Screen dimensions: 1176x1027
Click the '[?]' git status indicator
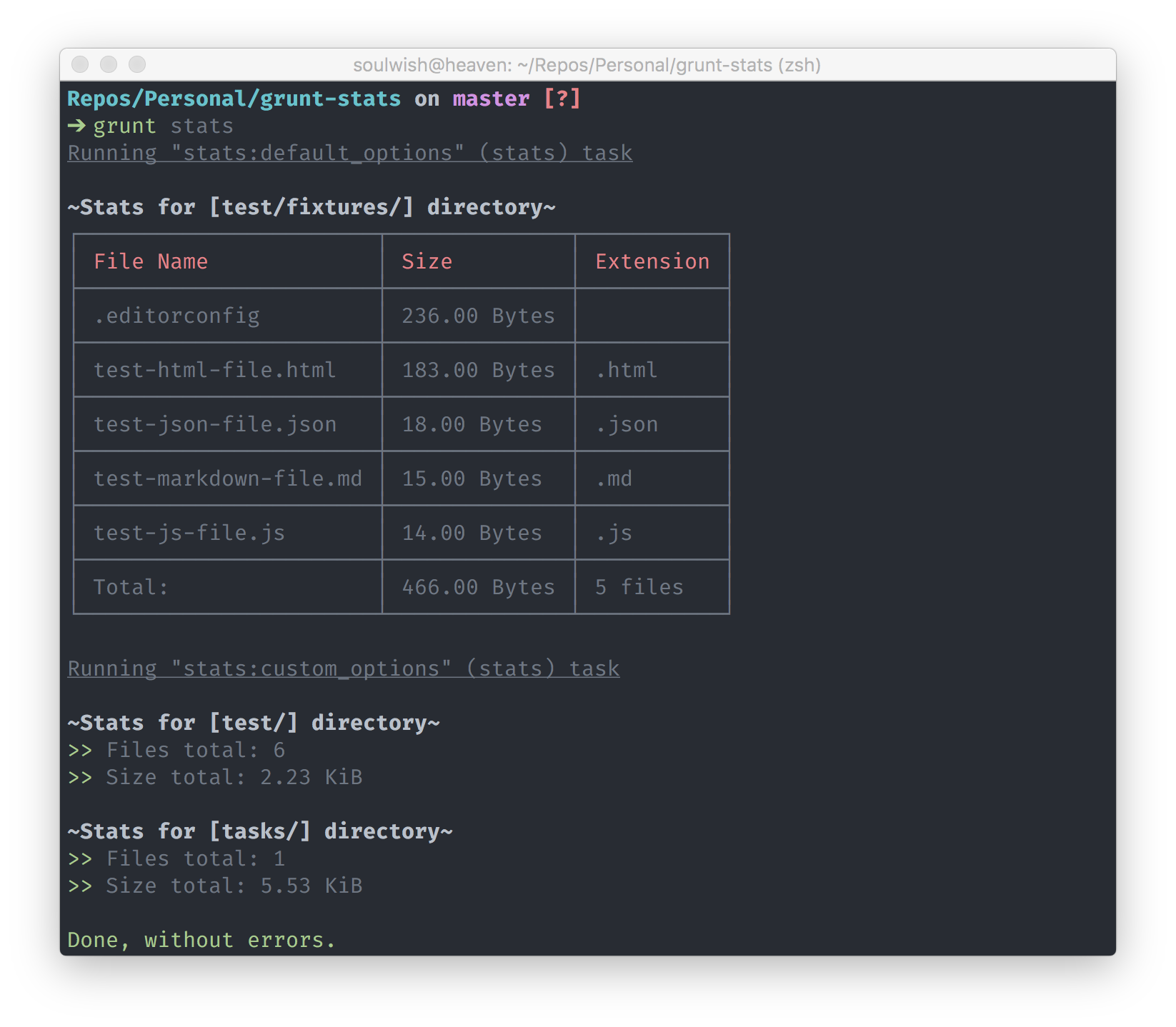point(562,99)
